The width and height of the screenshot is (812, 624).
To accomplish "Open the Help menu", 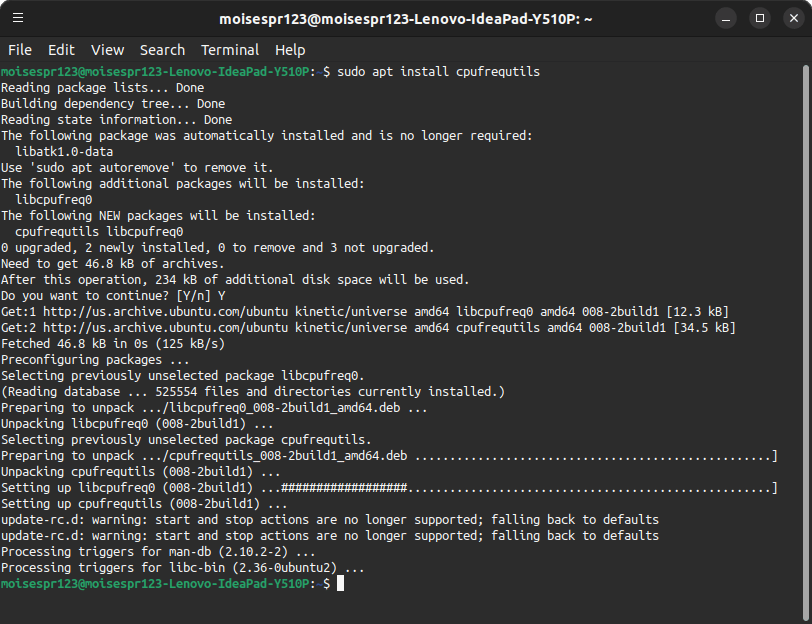I will point(290,50).
